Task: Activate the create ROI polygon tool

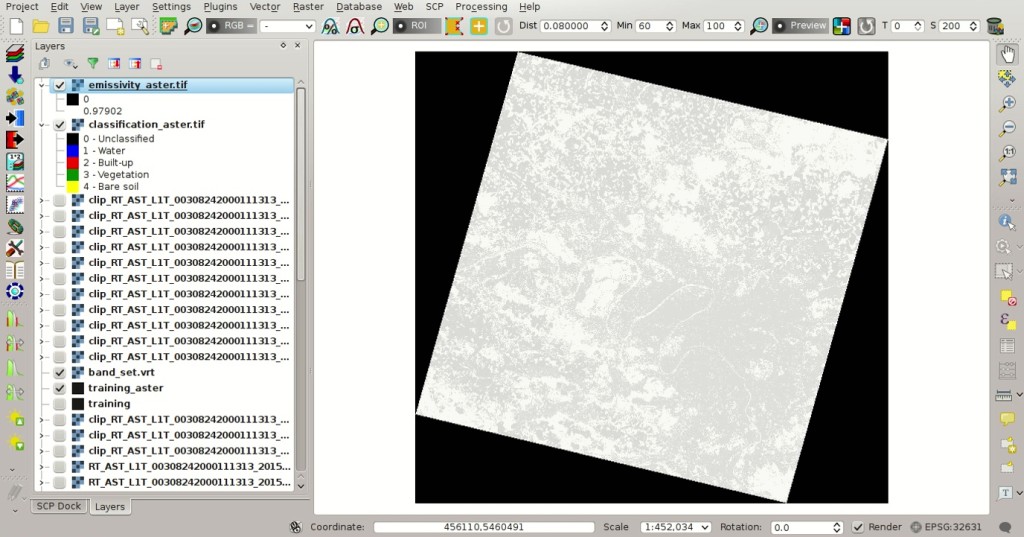Action: (454, 26)
